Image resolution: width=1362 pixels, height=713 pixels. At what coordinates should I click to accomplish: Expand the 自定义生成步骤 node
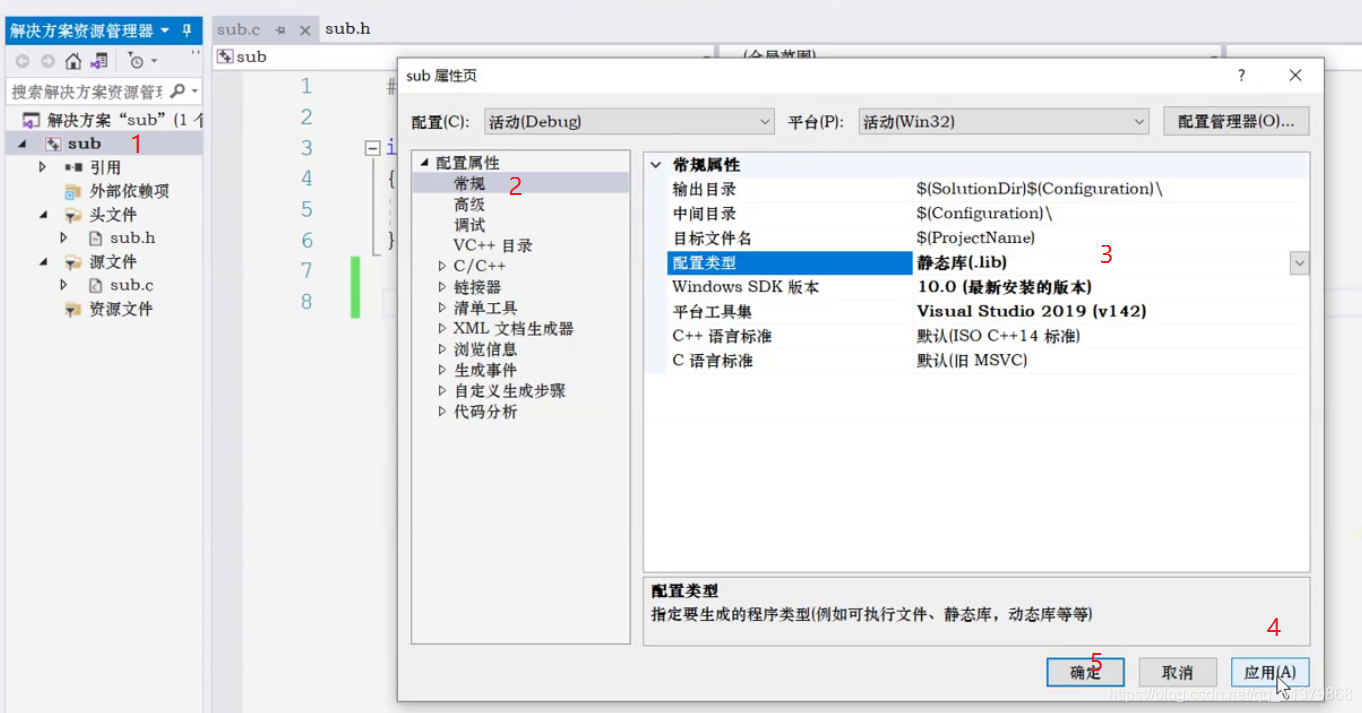(x=442, y=391)
